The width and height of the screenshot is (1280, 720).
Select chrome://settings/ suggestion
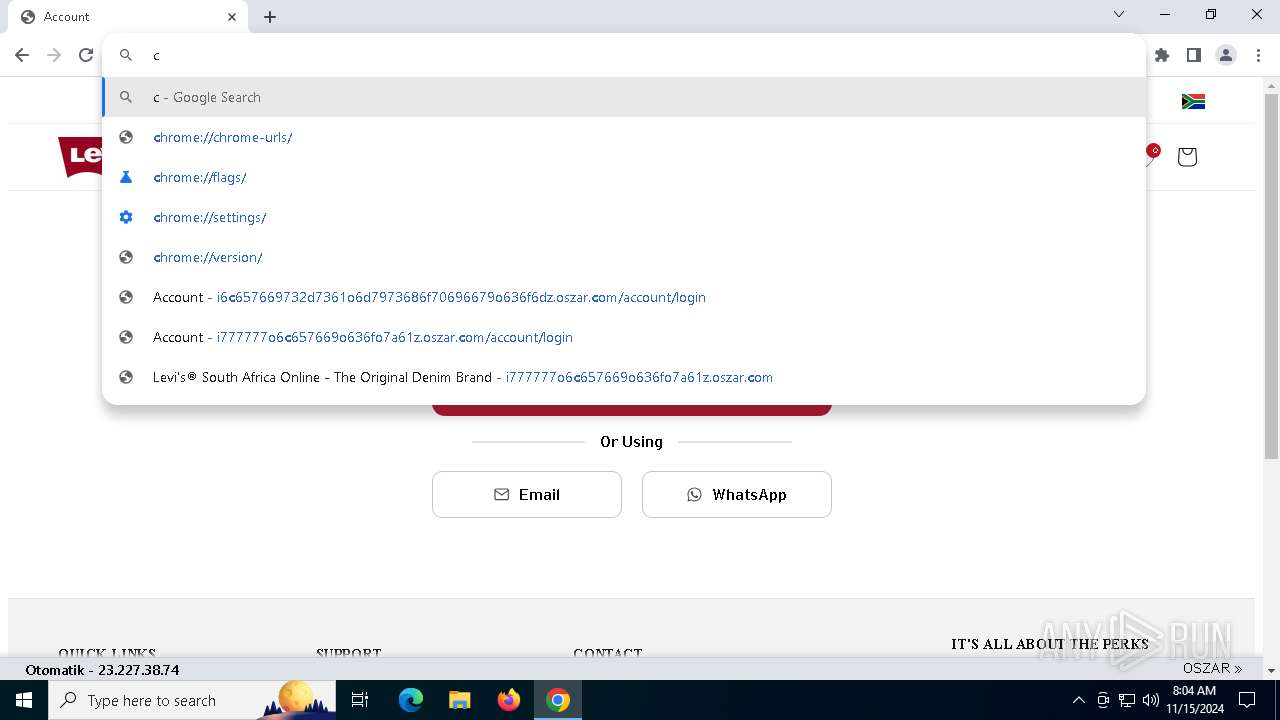(624, 217)
